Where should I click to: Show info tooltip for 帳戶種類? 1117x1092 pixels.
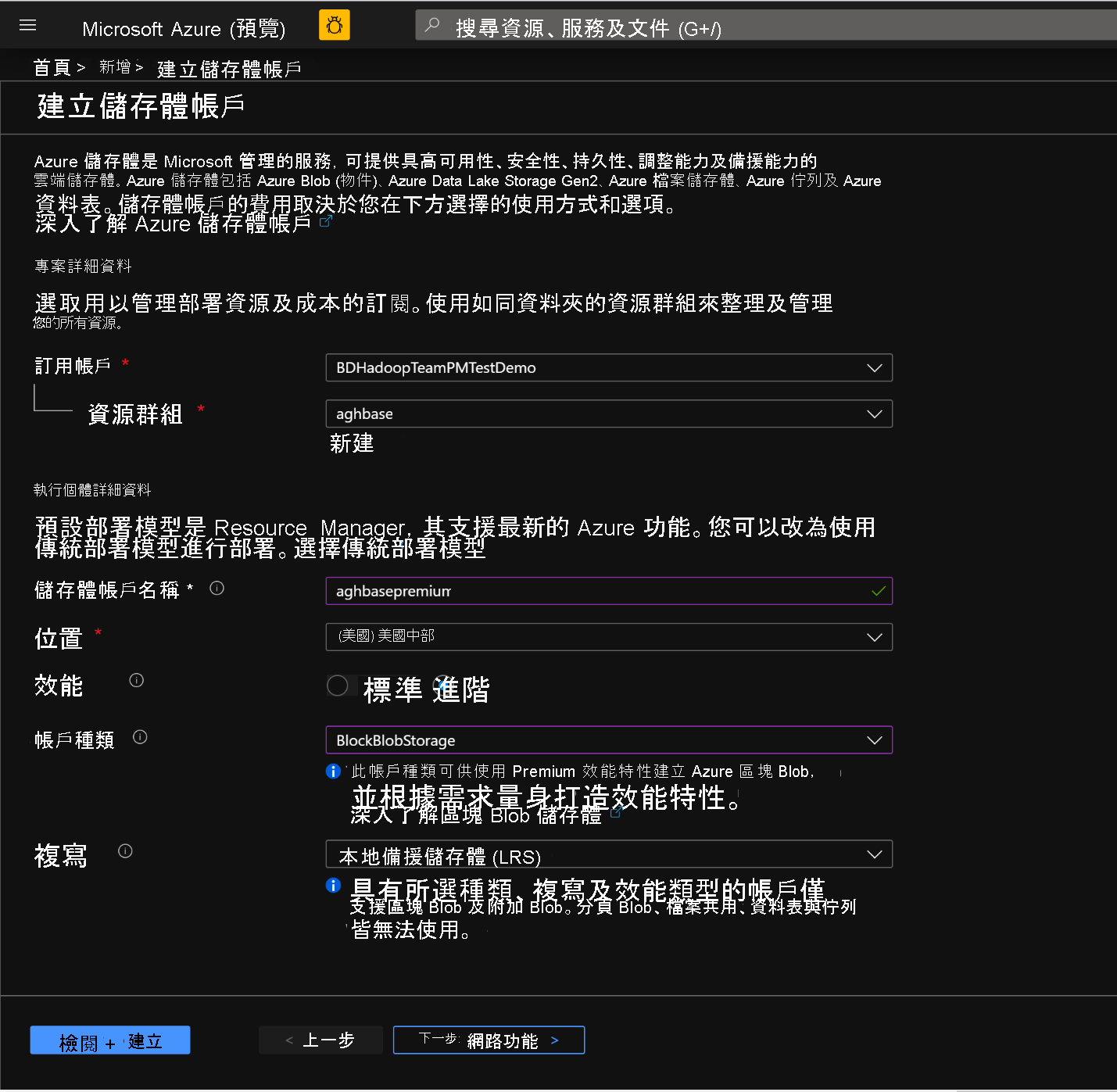tap(140, 738)
